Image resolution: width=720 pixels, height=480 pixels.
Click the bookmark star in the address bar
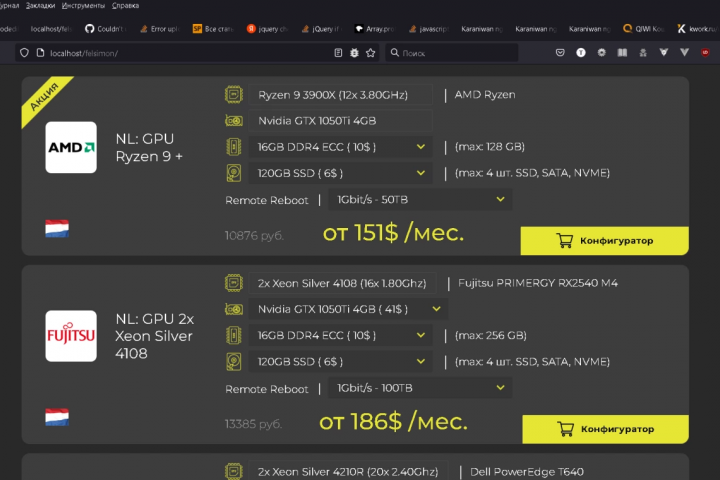coord(371,52)
